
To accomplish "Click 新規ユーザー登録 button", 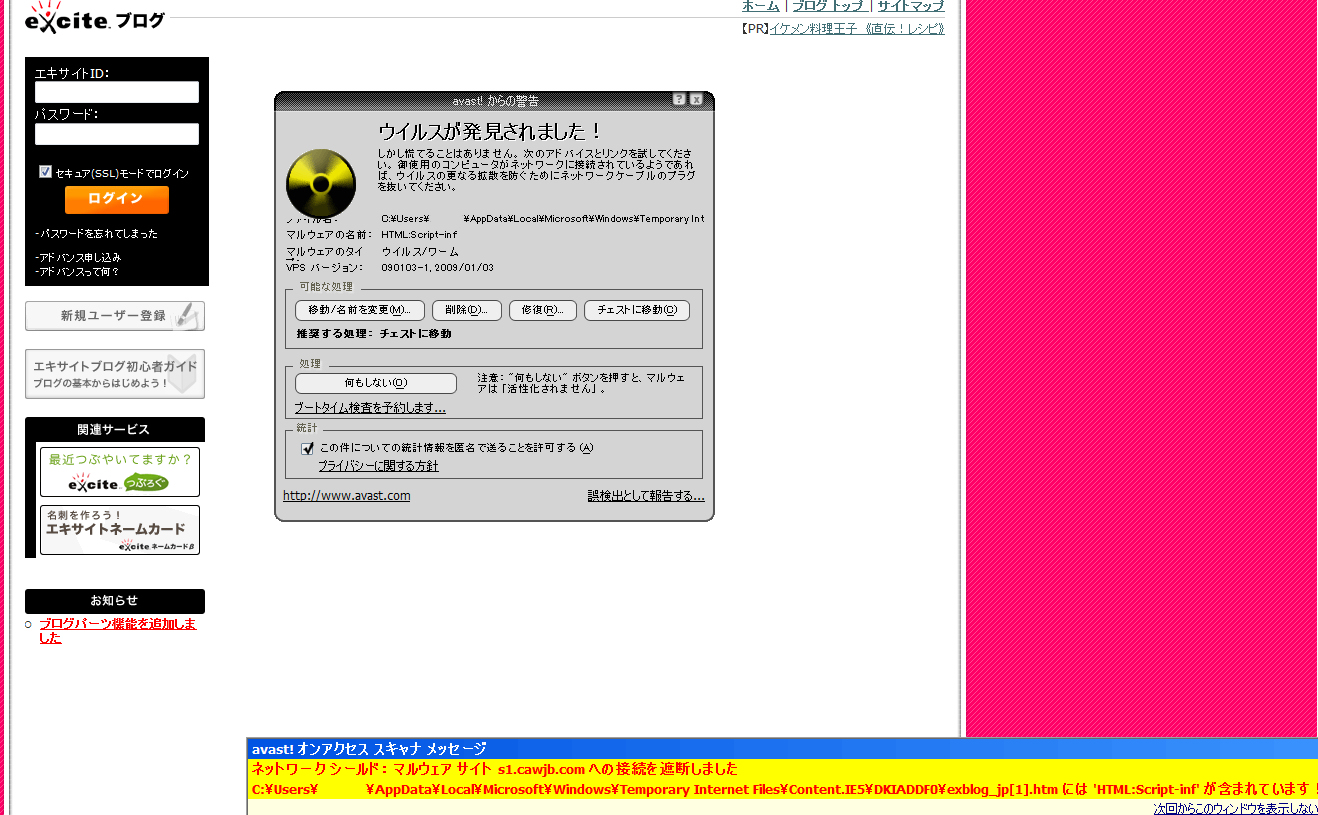I will [x=115, y=316].
